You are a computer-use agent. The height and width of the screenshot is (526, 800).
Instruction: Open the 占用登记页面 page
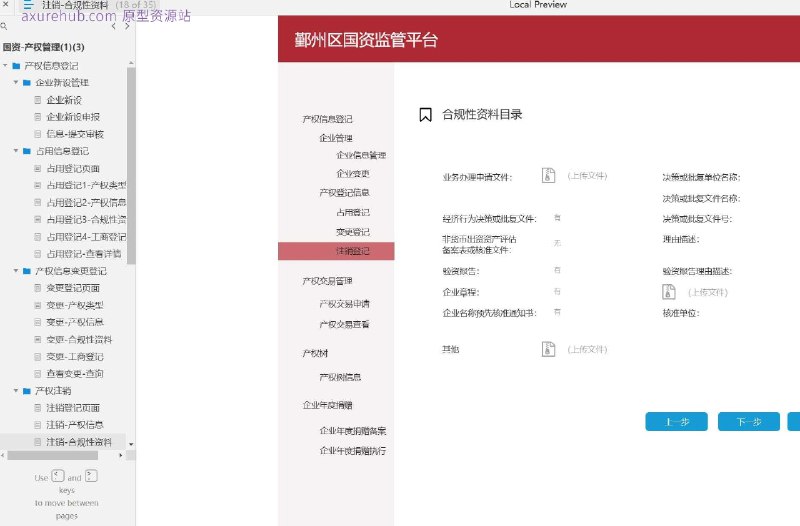[x=73, y=168]
